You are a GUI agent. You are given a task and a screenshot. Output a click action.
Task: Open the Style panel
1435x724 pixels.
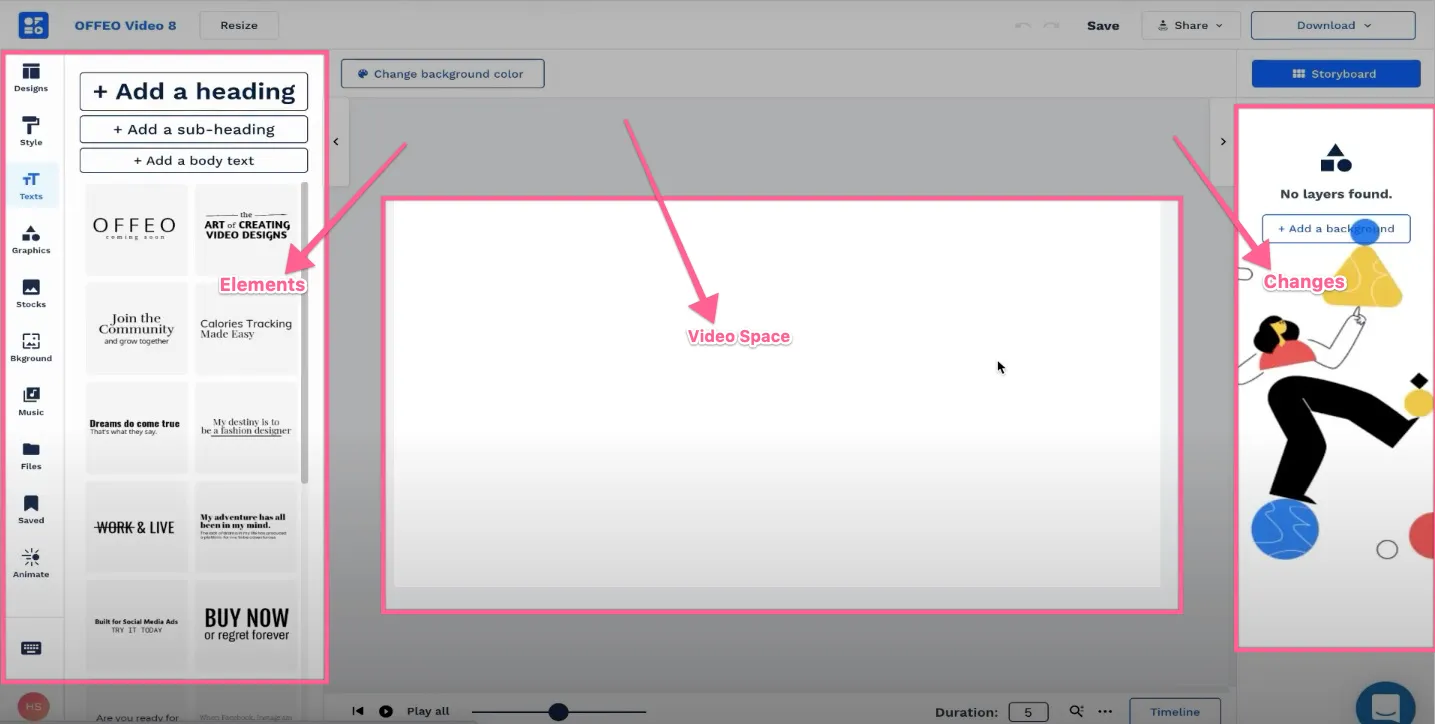coord(31,131)
